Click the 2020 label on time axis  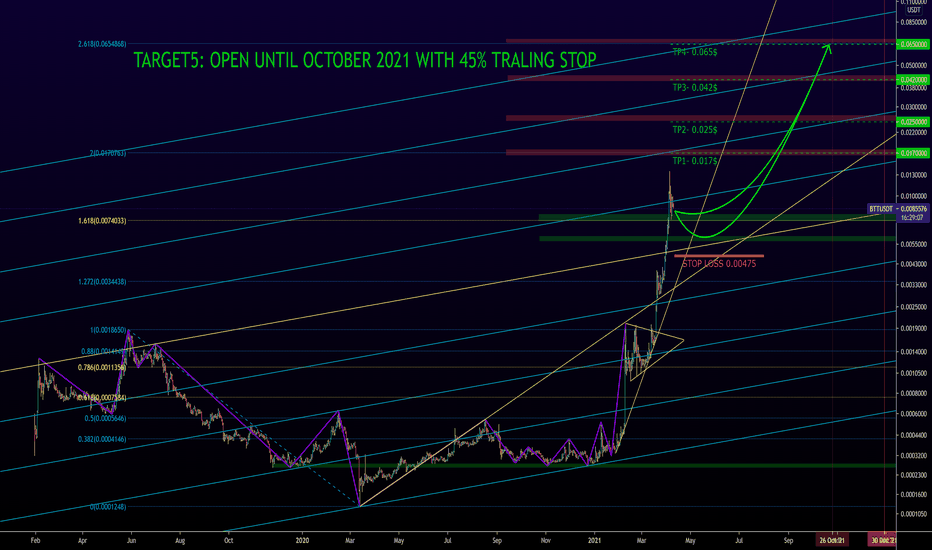pos(303,541)
